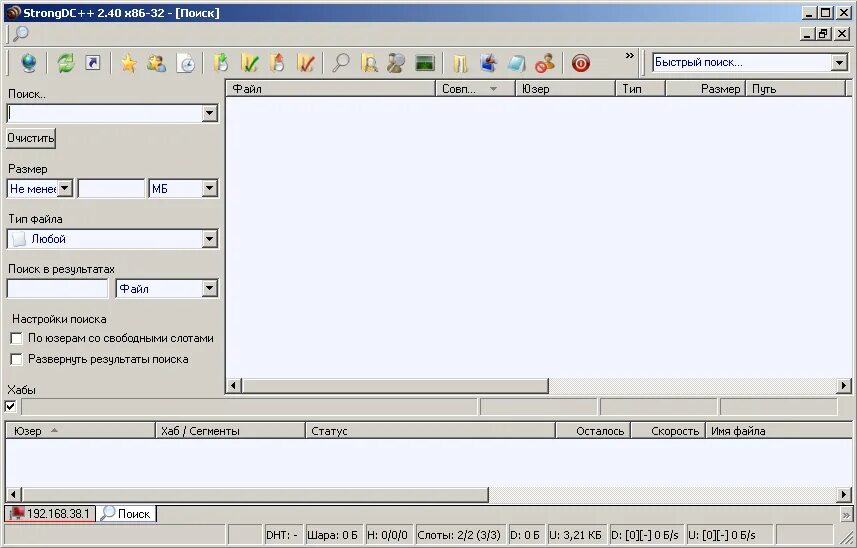Viewport: 857px width, 548px height.
Task: Open the 'Не менее' size mode dropdown
Action: [64, 188]
